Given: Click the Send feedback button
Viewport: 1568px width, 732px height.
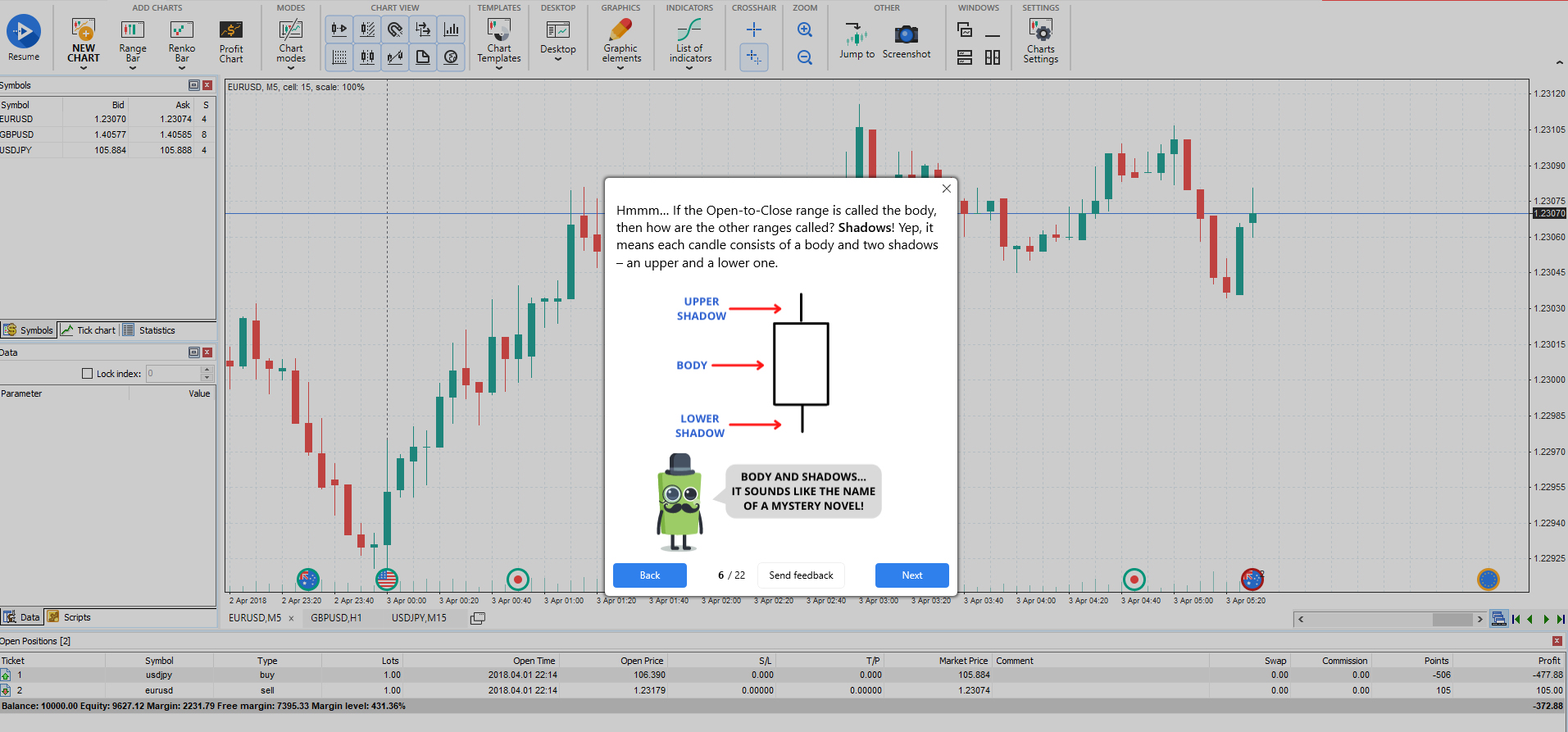Looking at the screenshot, I should (x=801, y=575).
